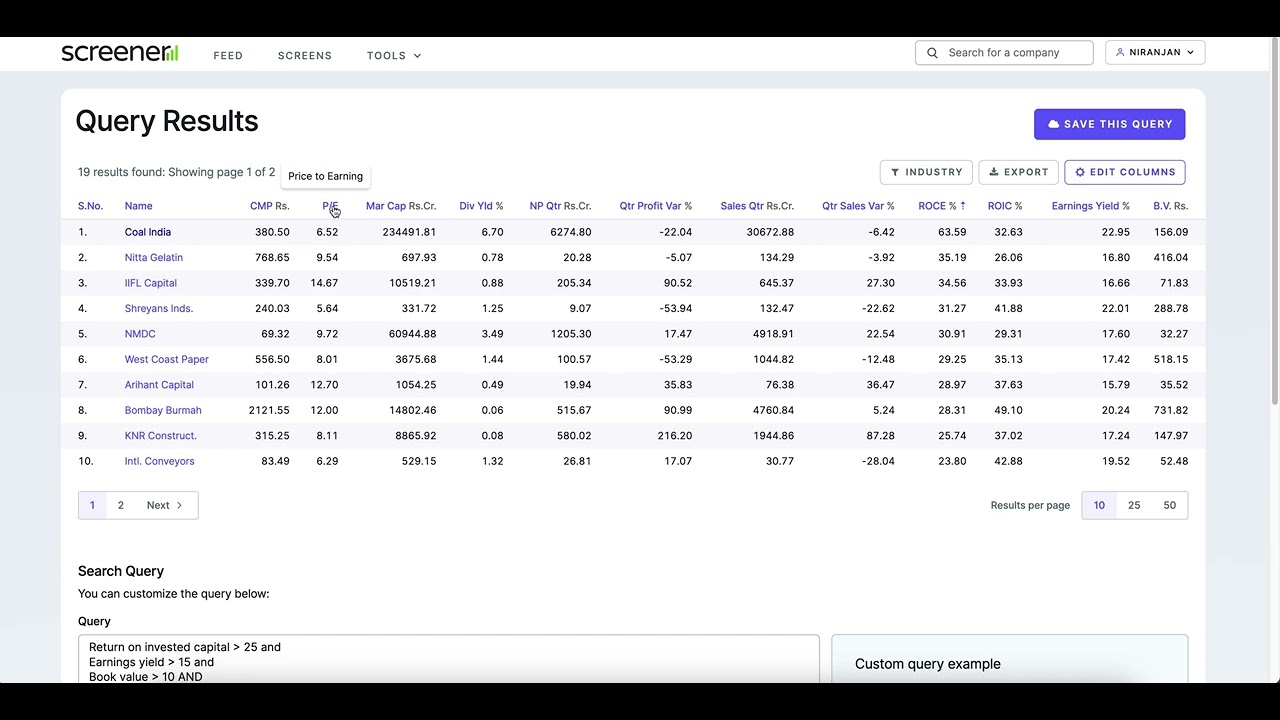This screenshot has width=1280, height=720.
Task: Open Bombay Burmah company page
Action: (x=163, y=410)
